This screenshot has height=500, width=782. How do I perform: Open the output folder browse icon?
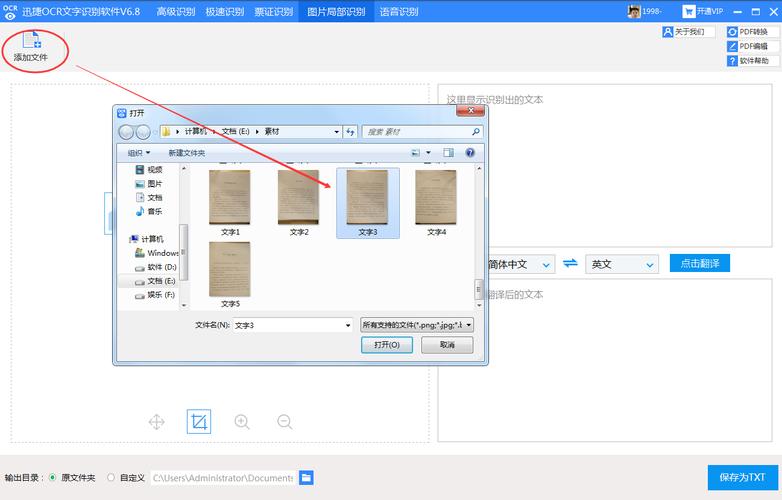click(306, 478)
